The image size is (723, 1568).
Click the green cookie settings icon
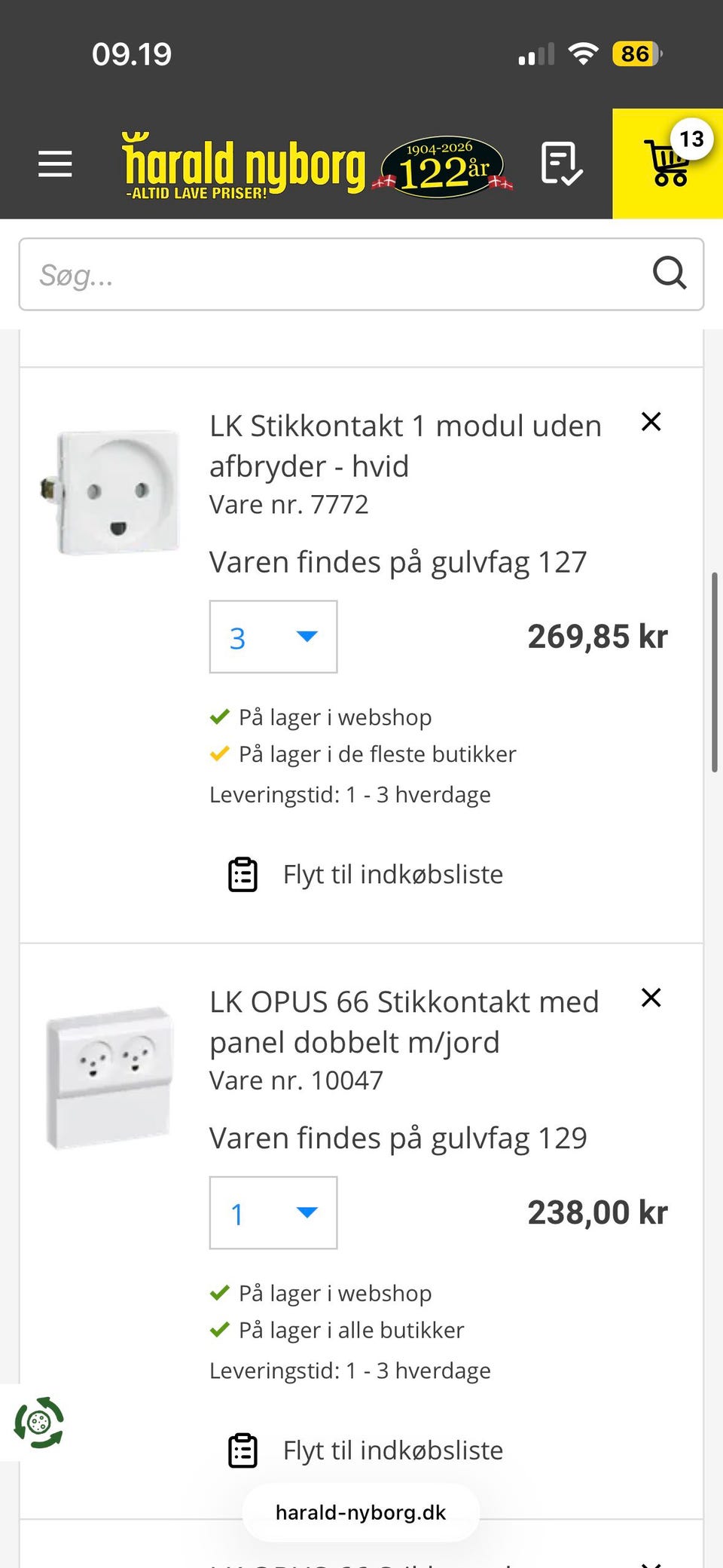tap(38, 1423)
